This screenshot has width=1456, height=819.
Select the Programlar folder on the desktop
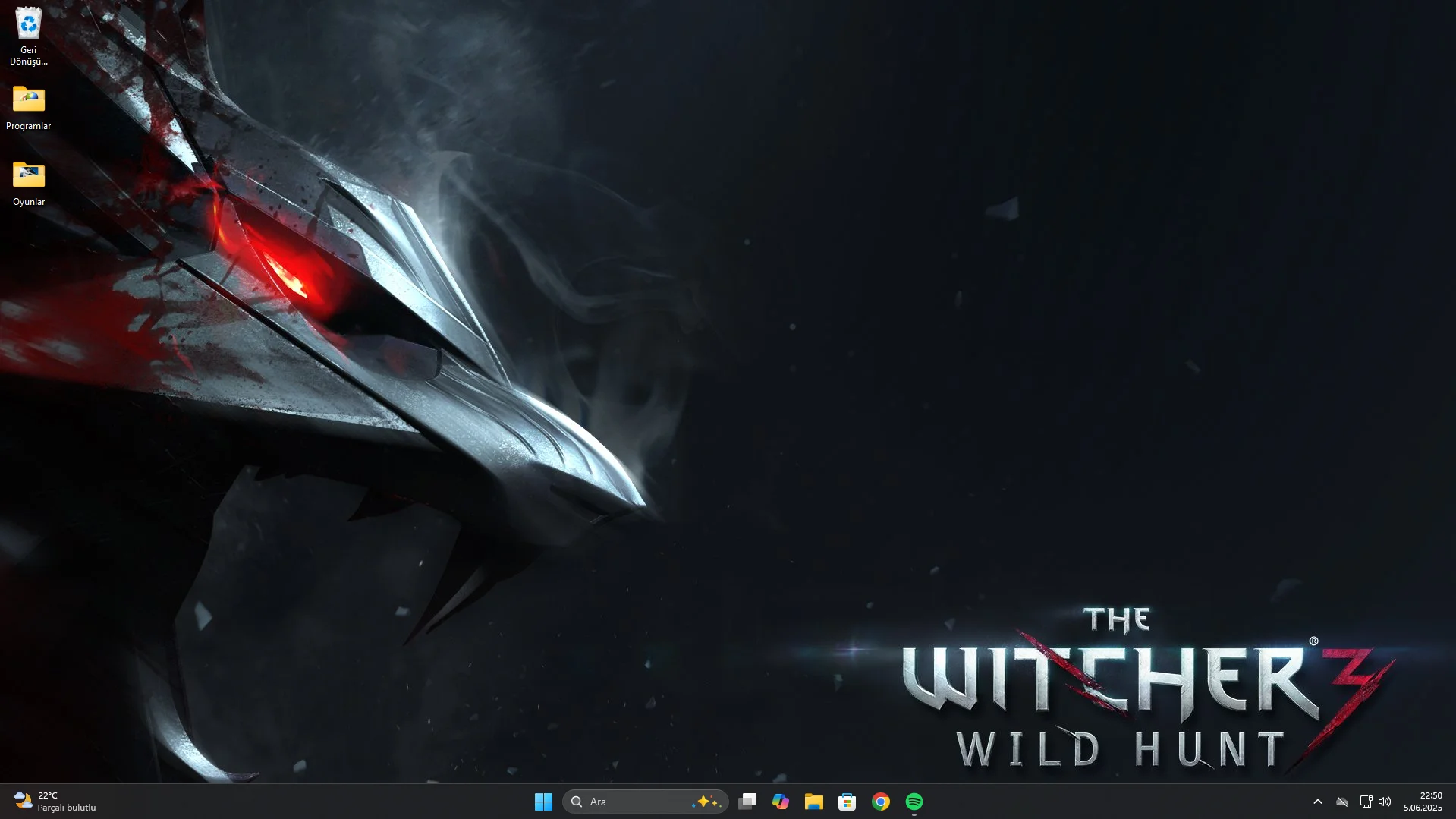click(29, 108)
